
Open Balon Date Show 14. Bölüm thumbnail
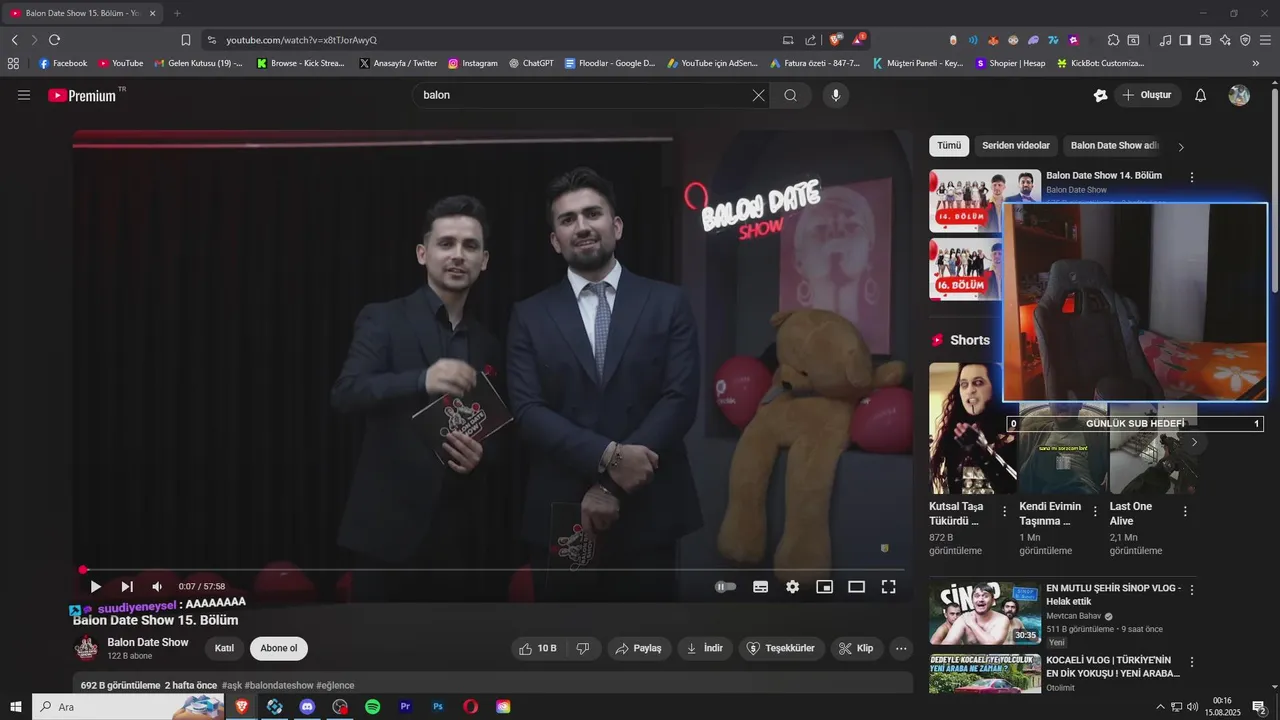tap(985, 200)
